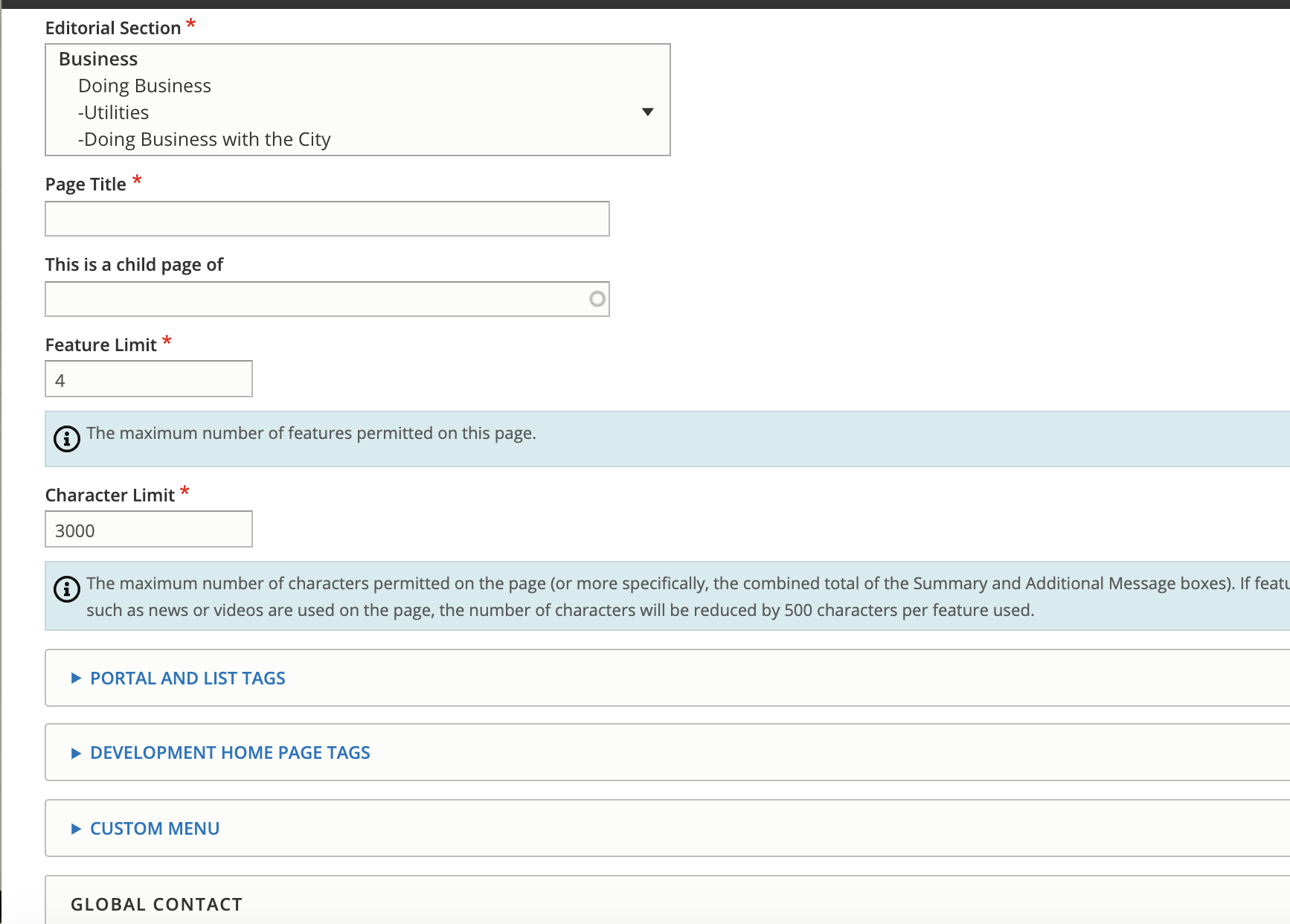The height and width of the screenshot is (924, 1290).
Task: Click the Feature Limit label text
Action: tap(102, 344)
